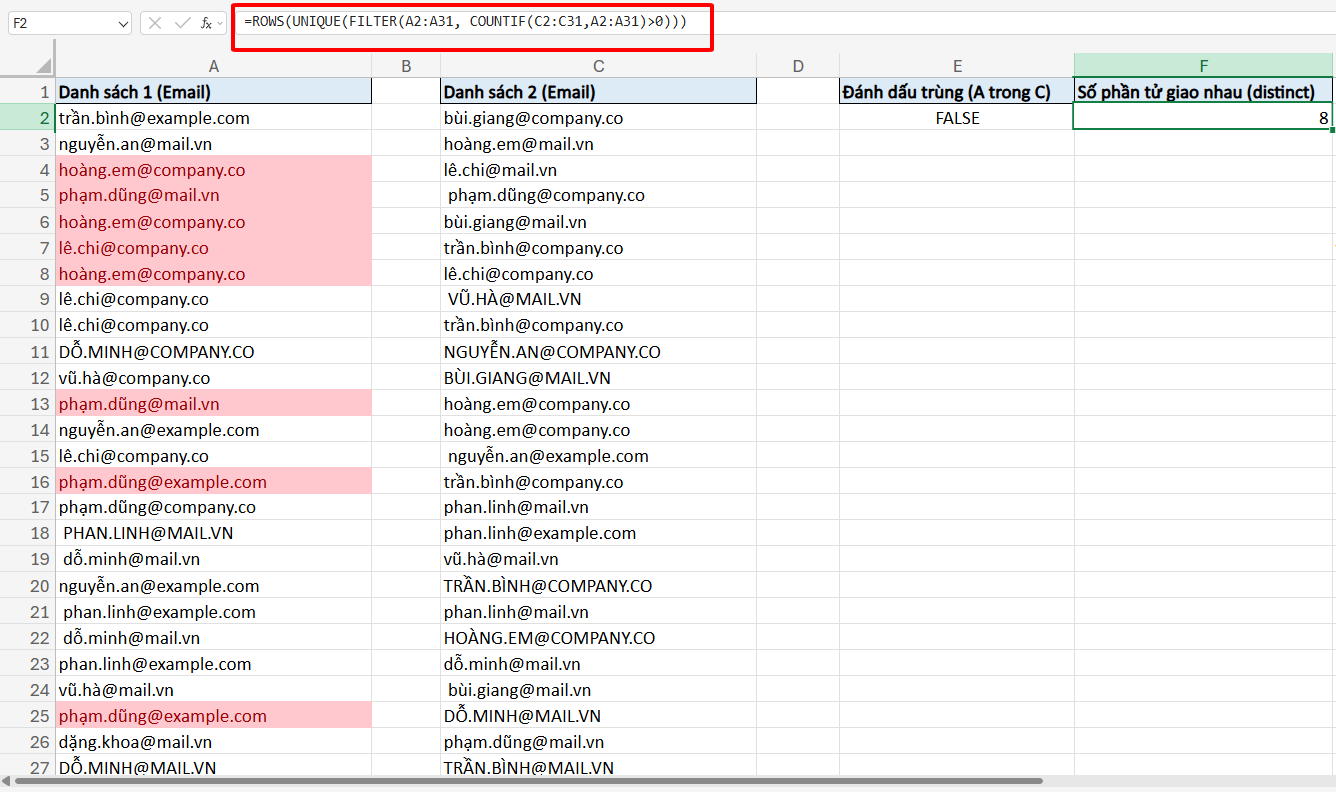
Task: Select row 25 header
Action: [x=40, y=716]
